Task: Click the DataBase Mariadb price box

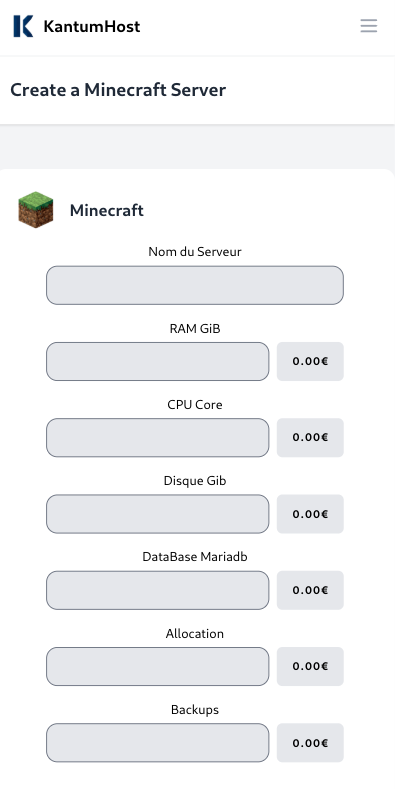Action: click(310, 590)
